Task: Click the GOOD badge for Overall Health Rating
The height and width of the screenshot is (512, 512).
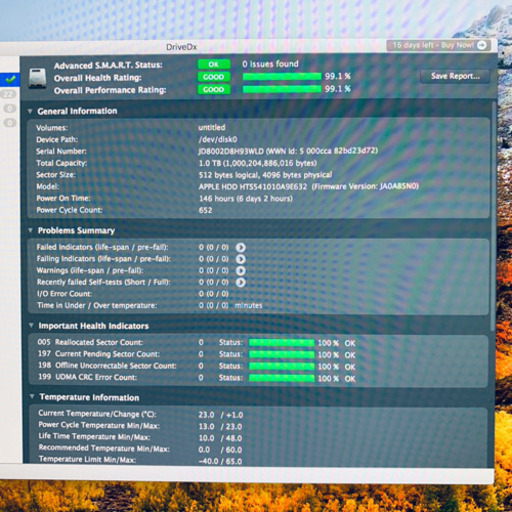Action: click(214, 77)
